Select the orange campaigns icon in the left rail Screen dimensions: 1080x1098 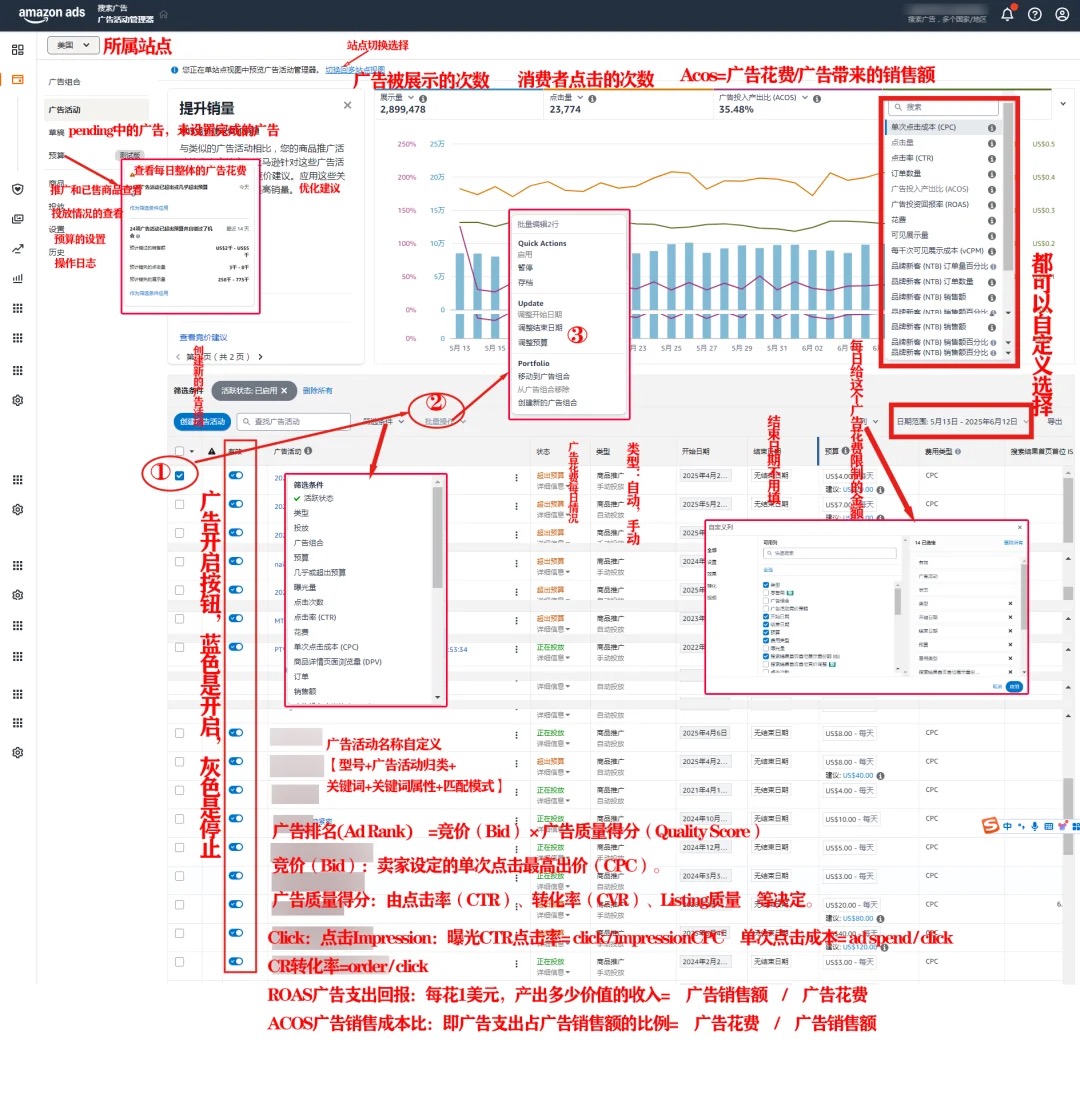coord(18,79)
